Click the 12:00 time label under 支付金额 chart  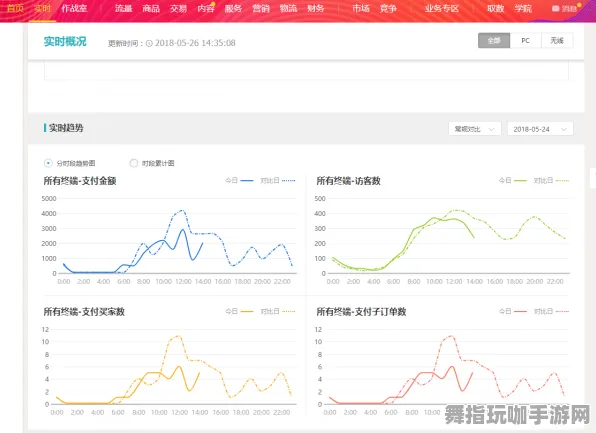coord(183,281)
